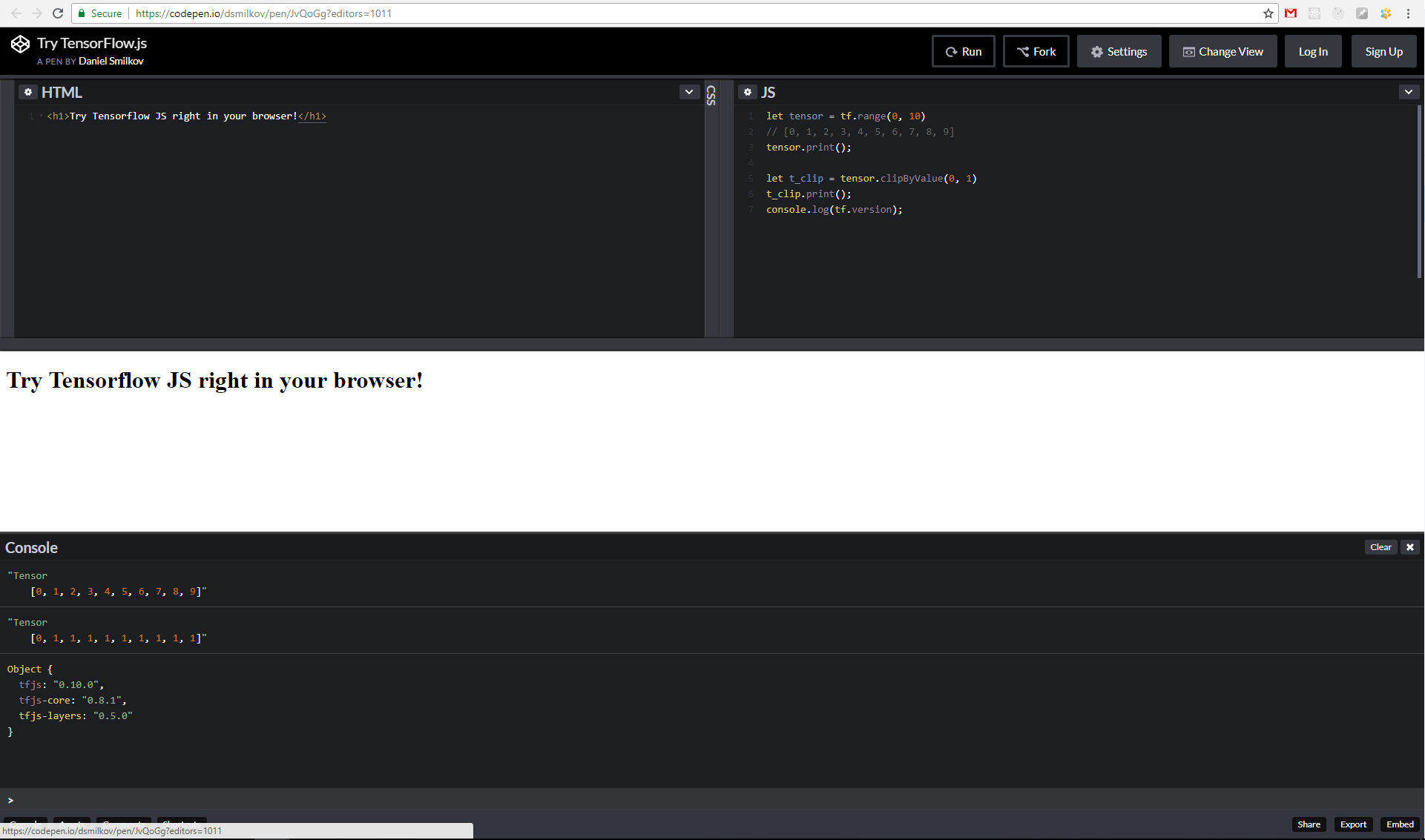The image size is (1425, 840).
Task: Open the JS editor settings gear
Action: pyautogui.click(x=748, y=92)
